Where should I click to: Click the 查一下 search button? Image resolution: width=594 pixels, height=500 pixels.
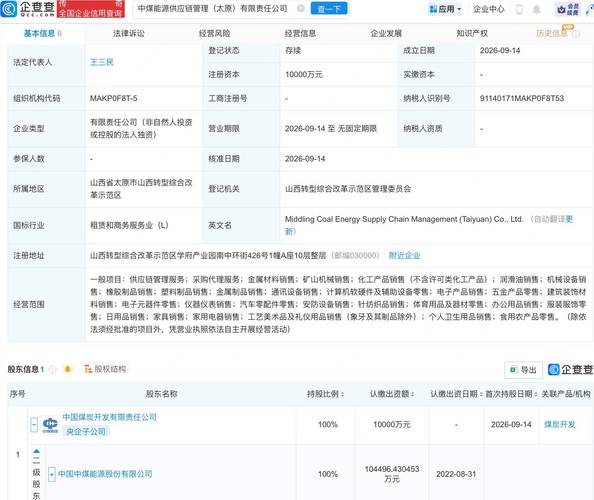(x=329, y=8)
